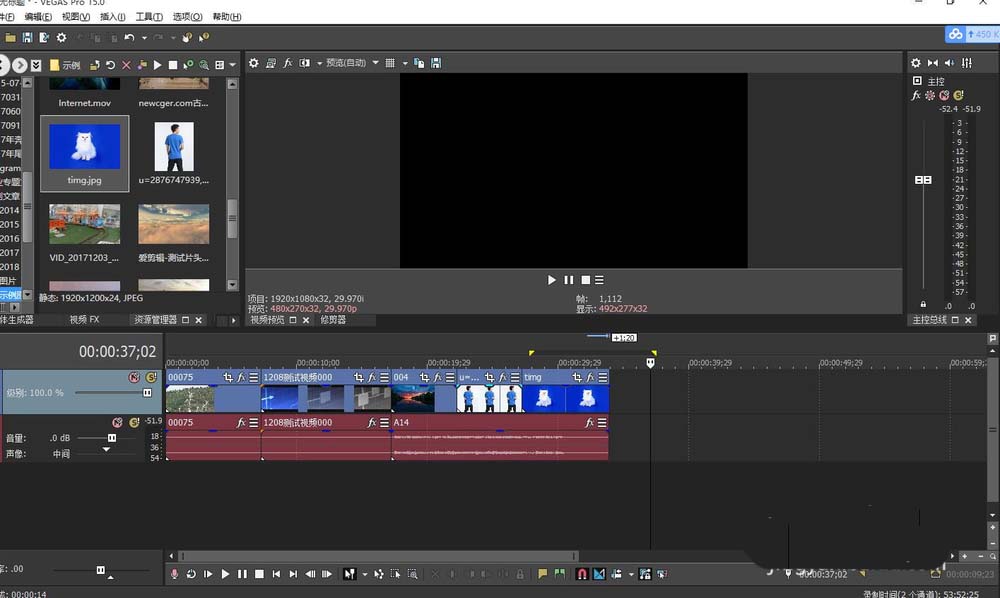Select VID_20171203 media thumbnail

85,224
